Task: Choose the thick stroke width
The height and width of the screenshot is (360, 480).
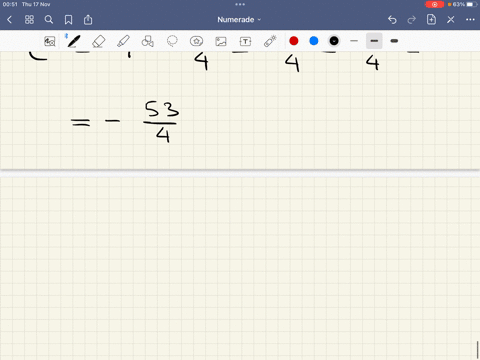Action: point(394,41)
